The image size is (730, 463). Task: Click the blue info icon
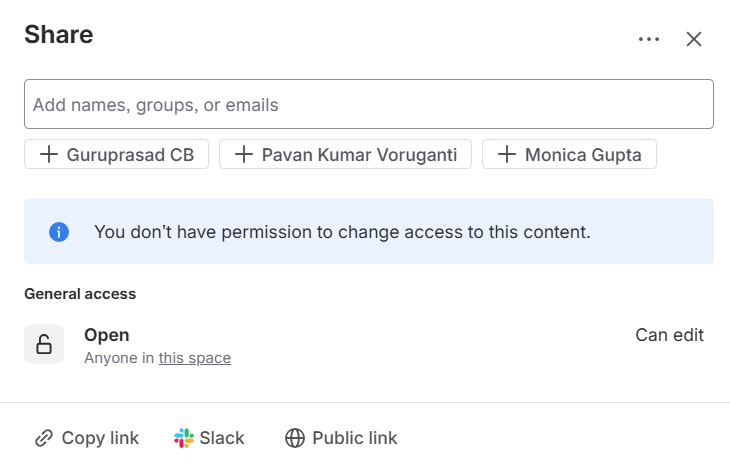(x=59, y=232)
